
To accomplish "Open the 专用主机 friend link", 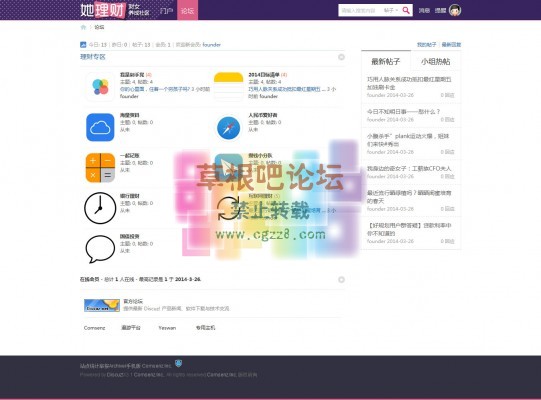I will coord(205,328).
